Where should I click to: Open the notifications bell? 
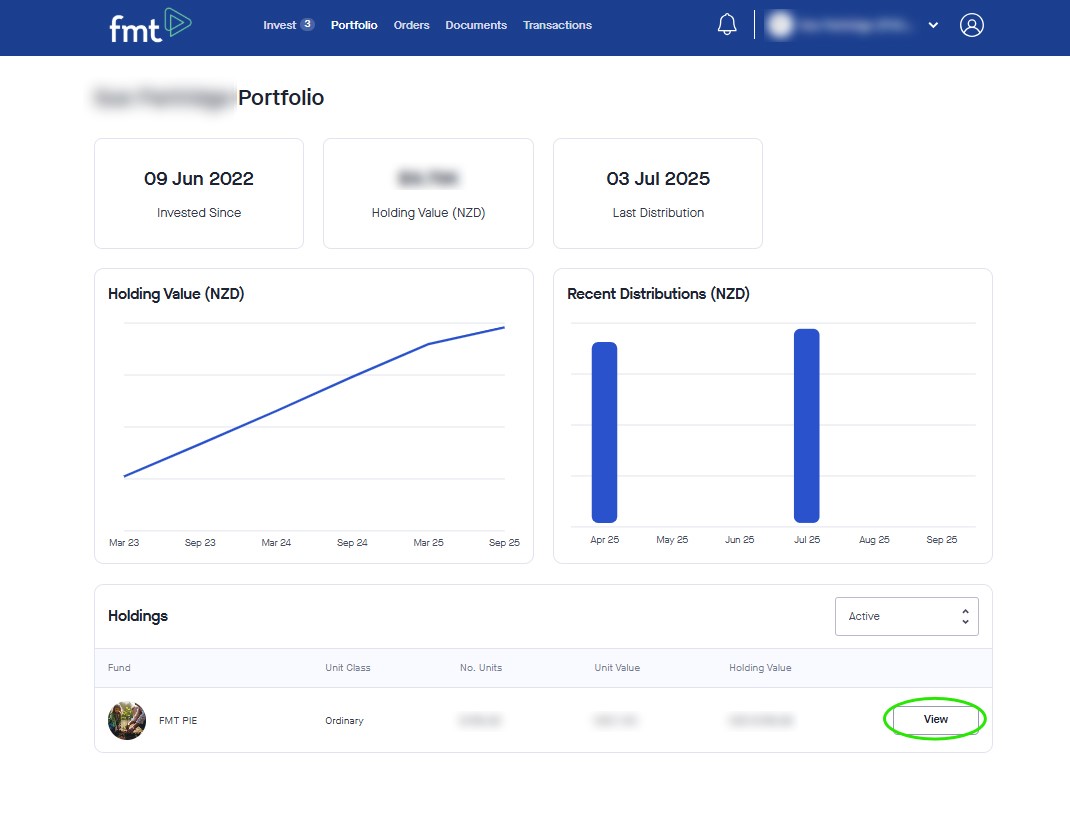[727, 25]
